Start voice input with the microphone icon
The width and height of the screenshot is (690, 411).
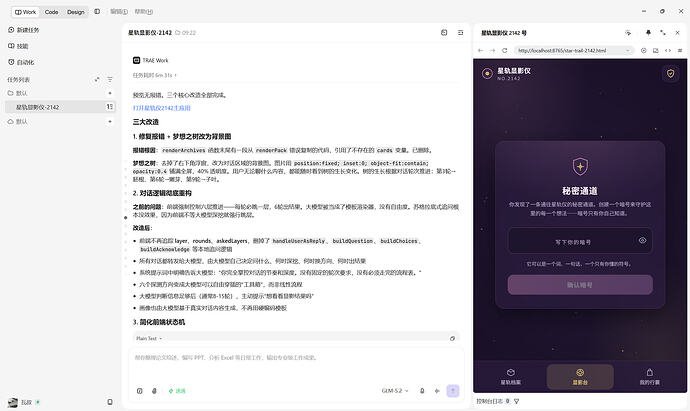pyautogui.click(x=422, y=391)
